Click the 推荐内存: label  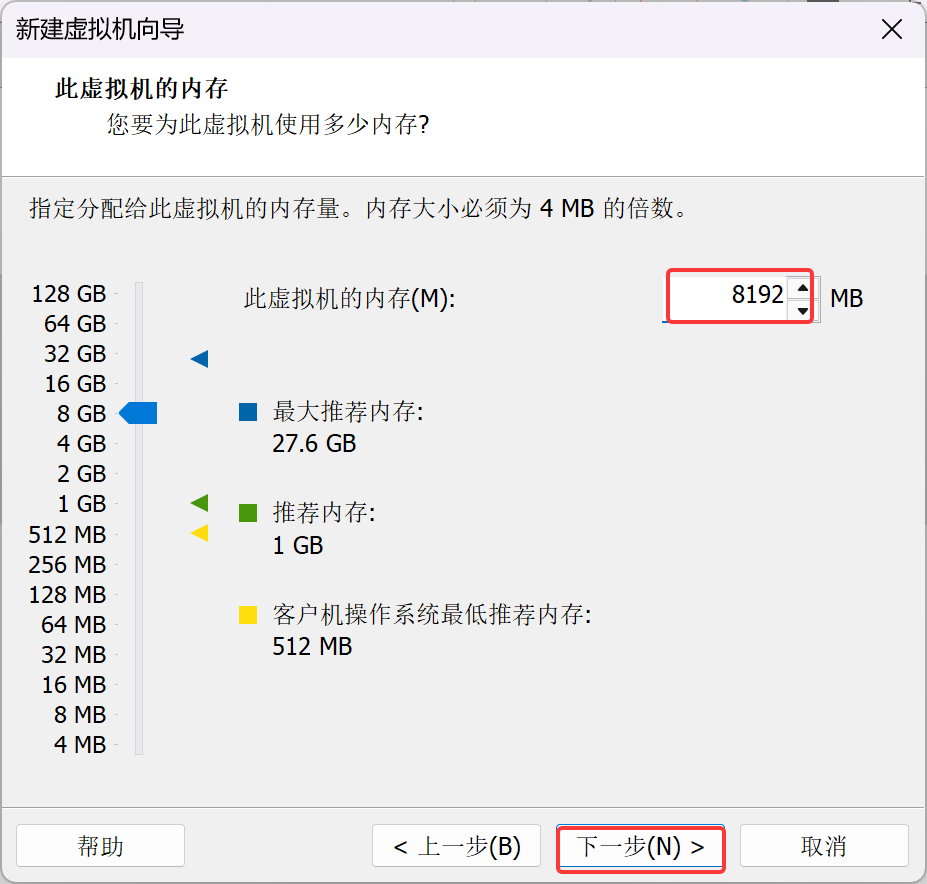324,513
